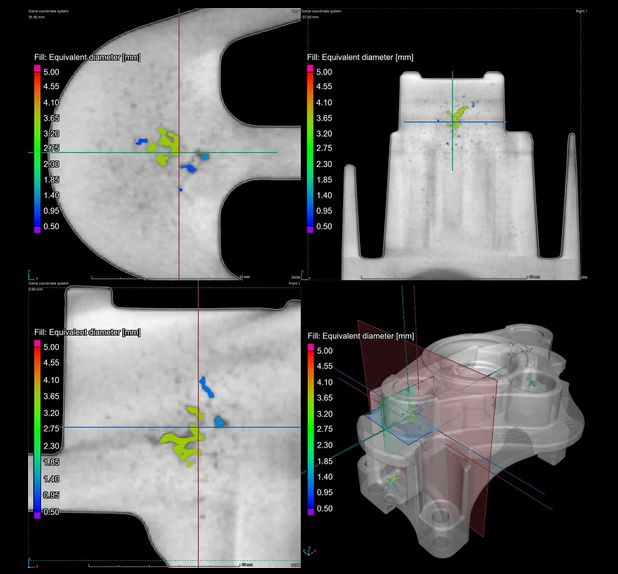The image size is (618, 574).
Task: Select the red vertical crosshair line in the top-left view
Action: [x=179, y=60]
